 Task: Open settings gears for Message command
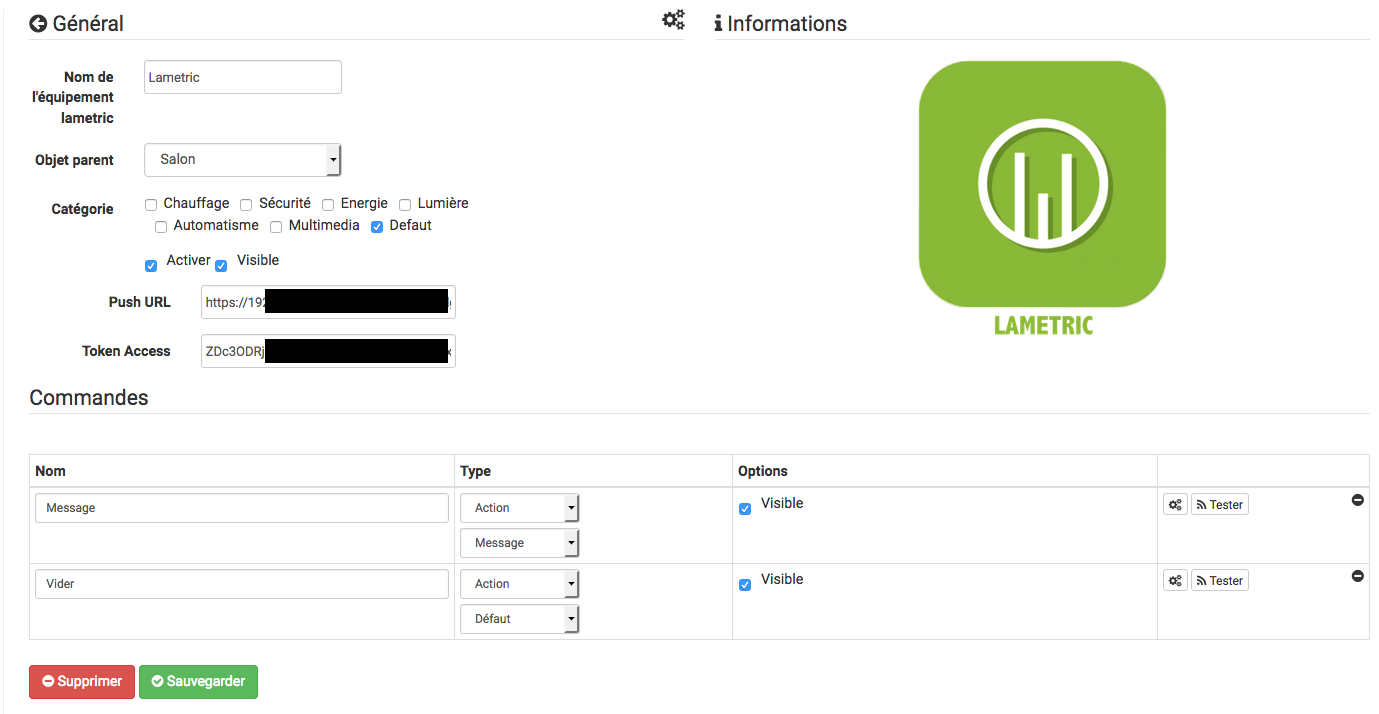coord(1175,505)
